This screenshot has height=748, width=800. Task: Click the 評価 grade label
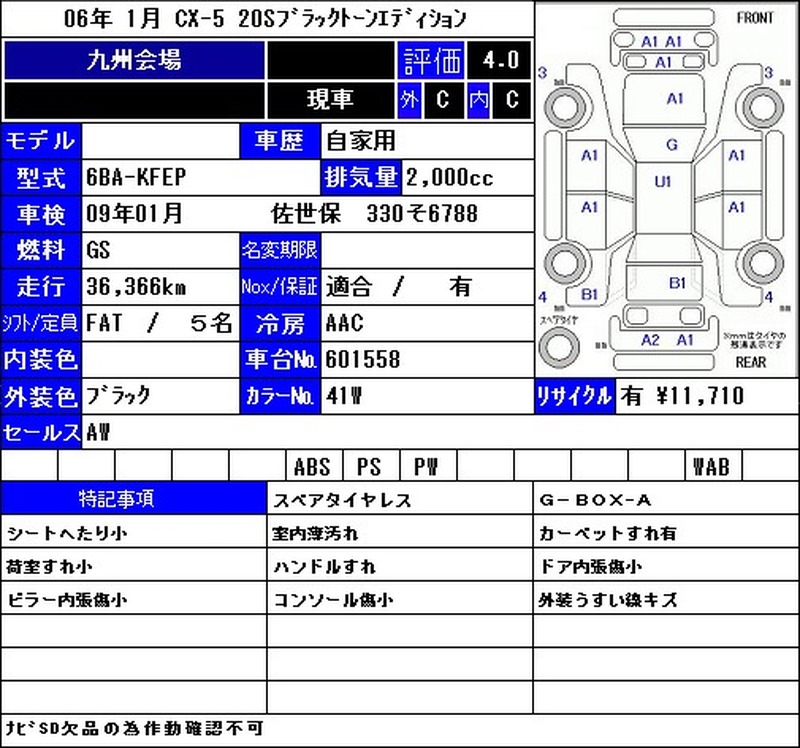click(431, 60)
